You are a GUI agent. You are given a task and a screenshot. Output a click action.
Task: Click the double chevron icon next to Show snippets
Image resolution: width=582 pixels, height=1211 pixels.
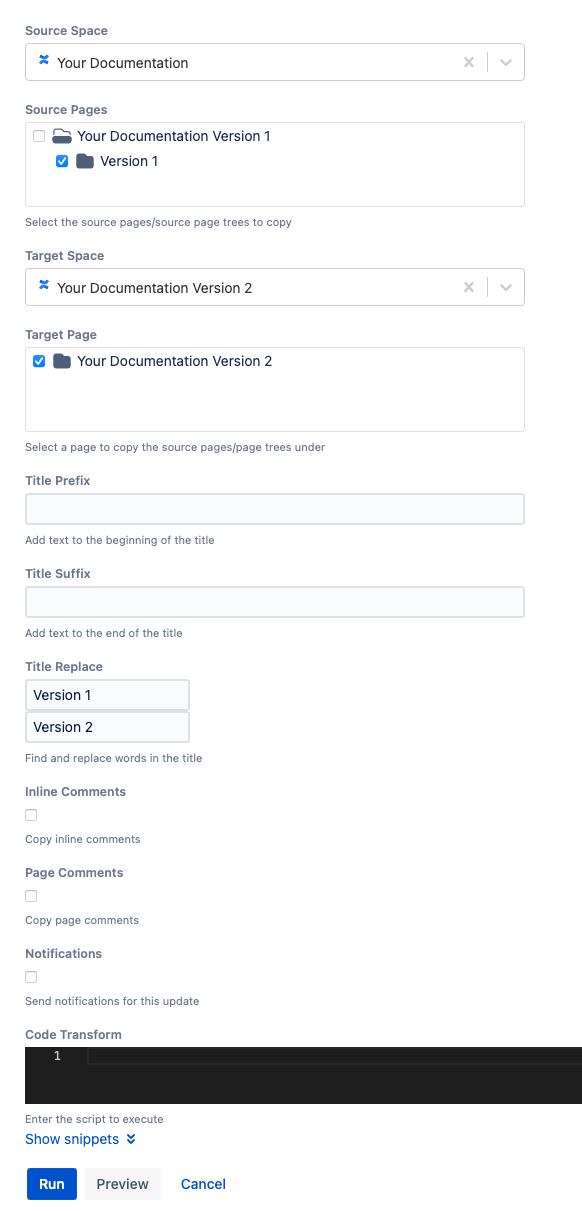pos(131,1139)
